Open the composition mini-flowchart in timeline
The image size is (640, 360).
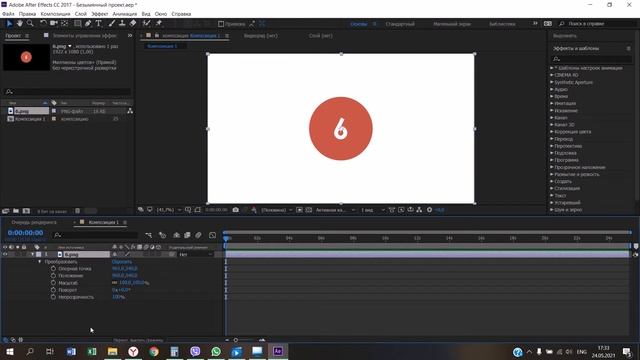tap(149, 235)
